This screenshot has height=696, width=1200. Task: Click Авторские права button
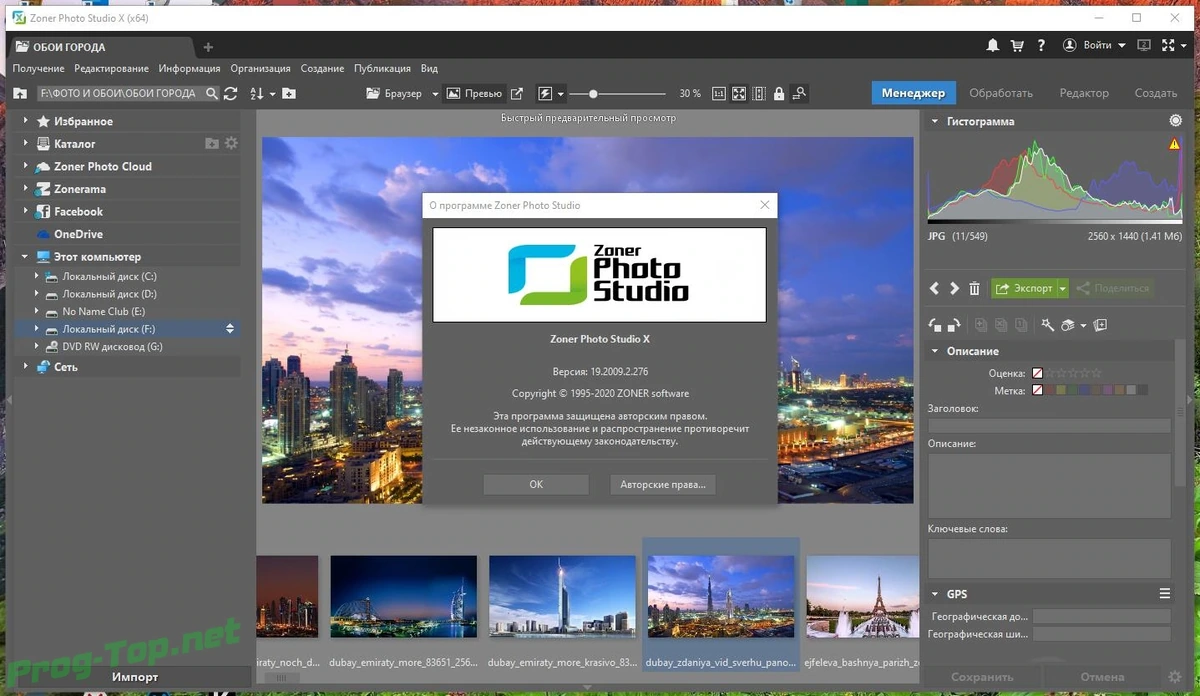coord(662,484)
